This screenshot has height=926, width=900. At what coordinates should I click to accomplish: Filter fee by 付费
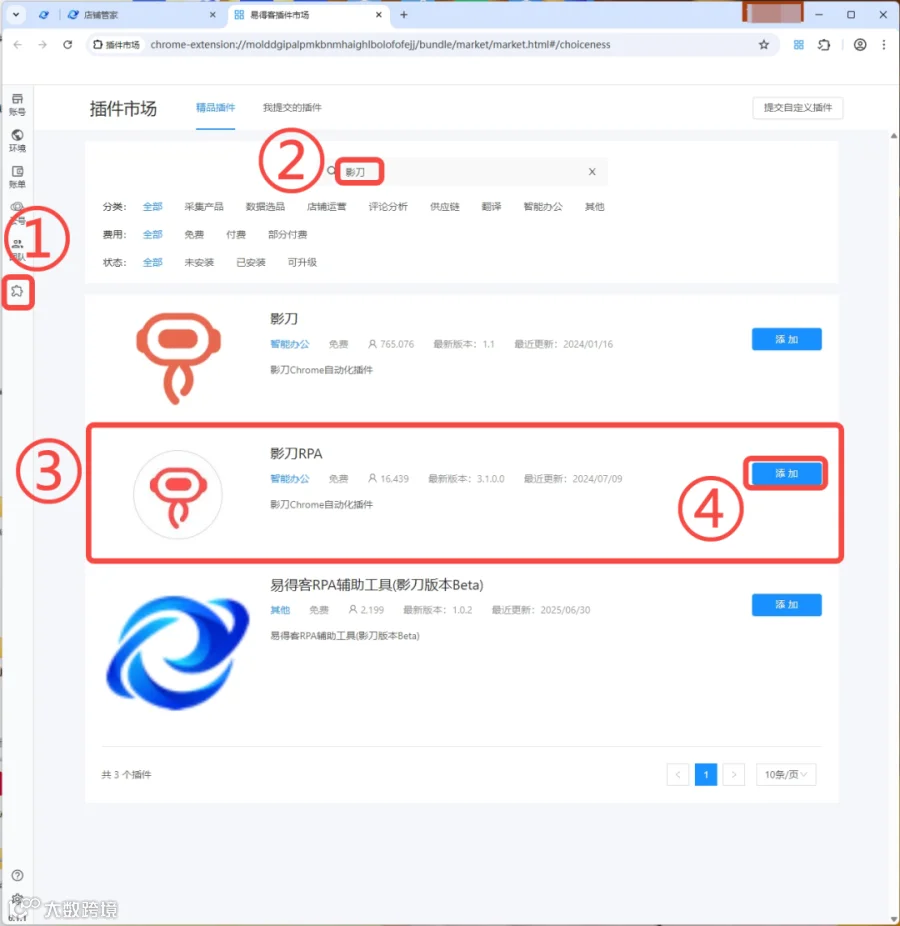coord(236,234)
